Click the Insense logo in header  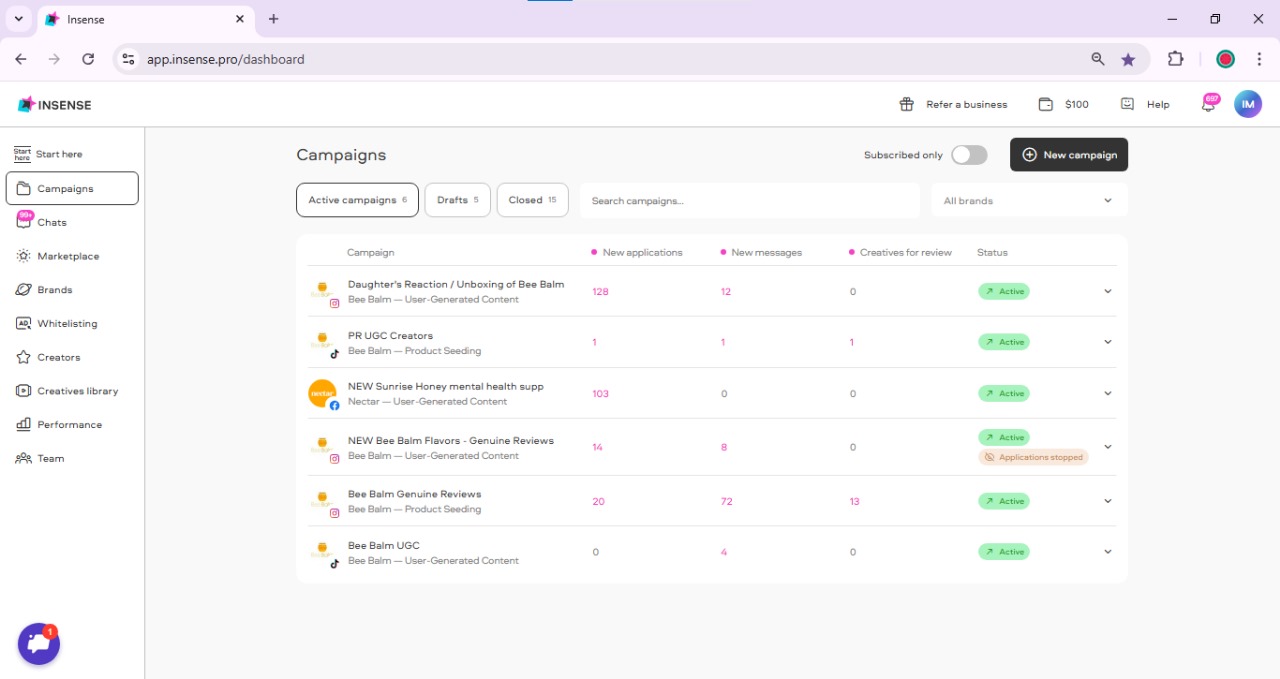point(55,104)
